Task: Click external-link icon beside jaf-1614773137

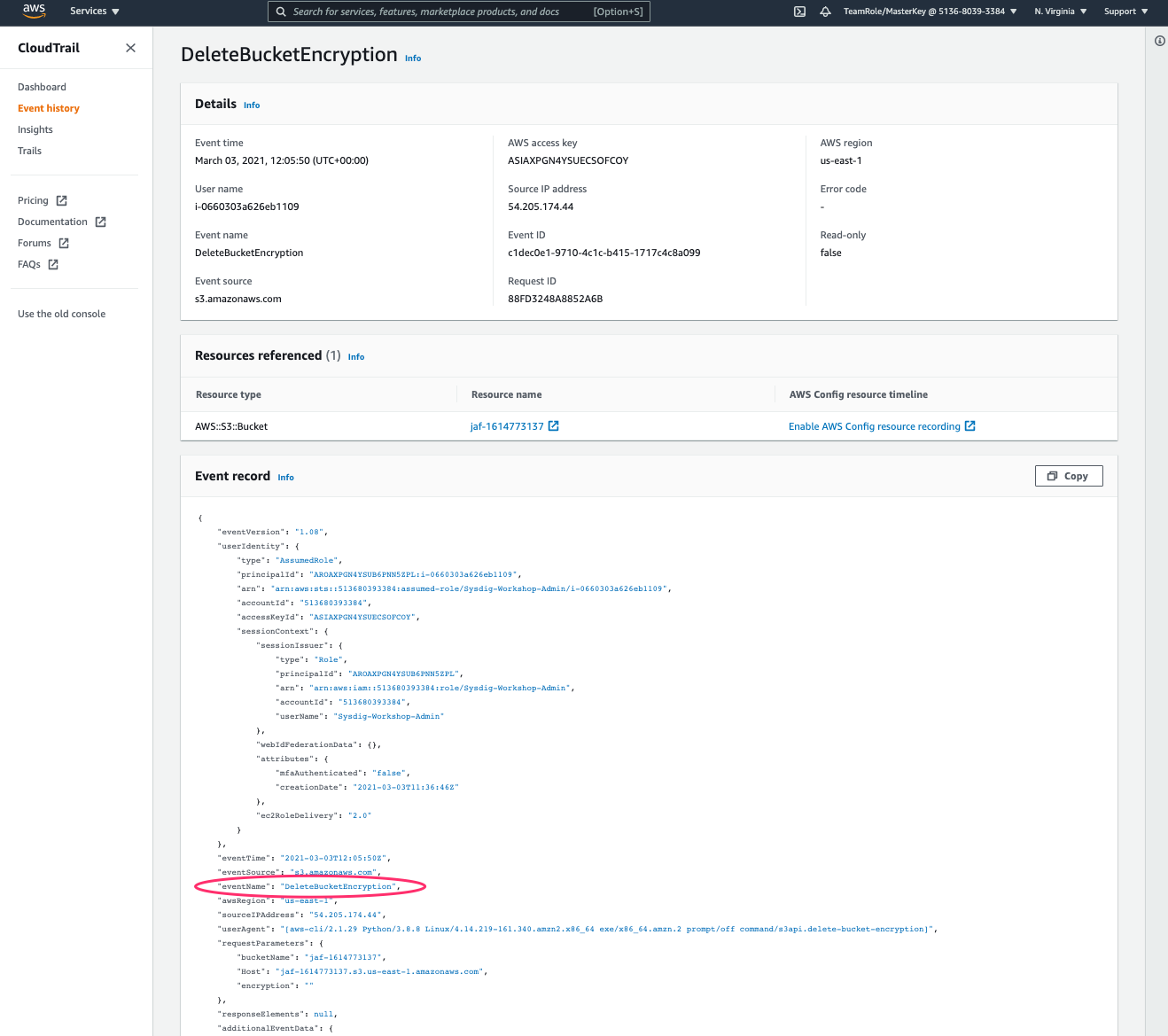Action: [x=554, y=426]
